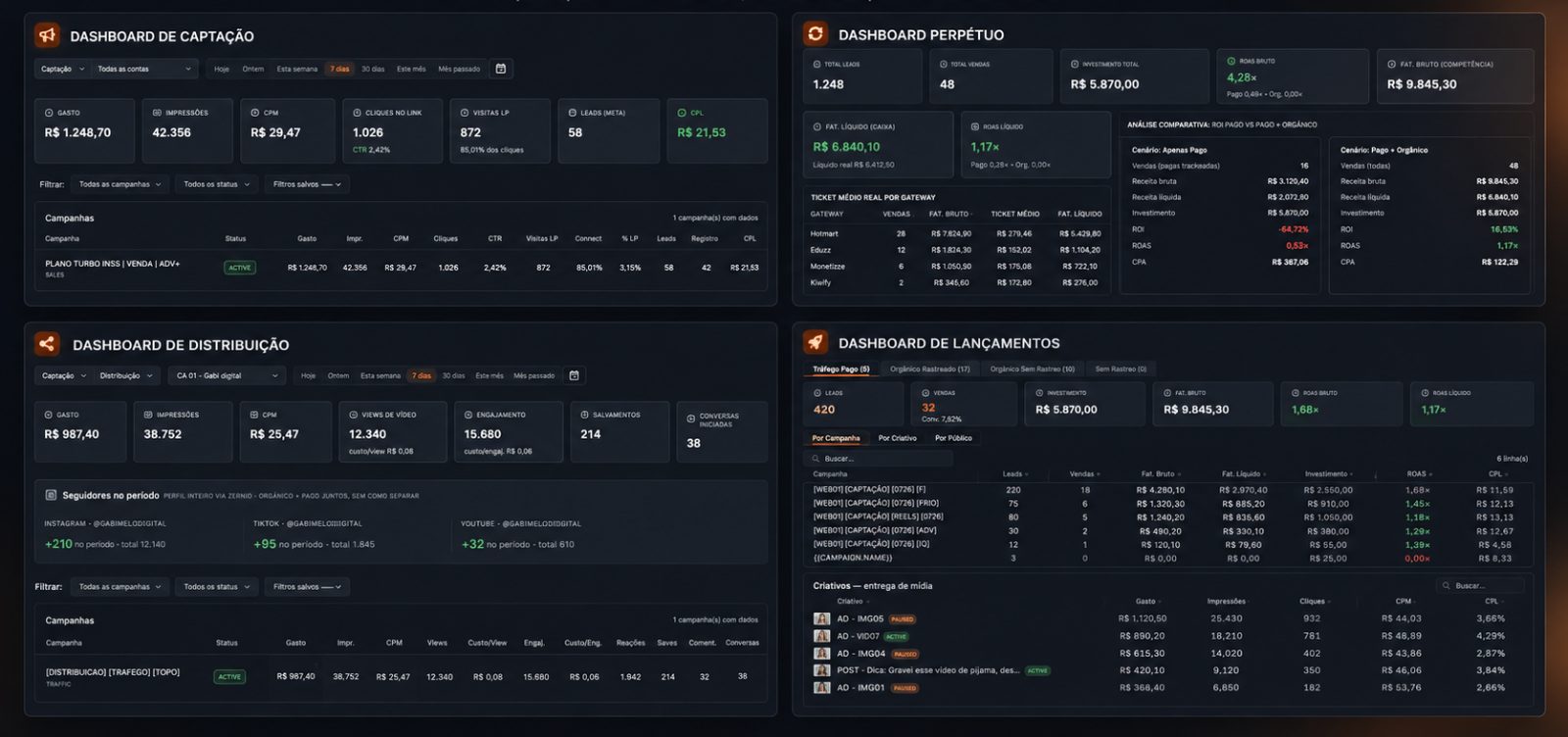1568x737 pixels.
Task: Click the ROAS Líquido icon in Perpétuo
Action: 975,126
